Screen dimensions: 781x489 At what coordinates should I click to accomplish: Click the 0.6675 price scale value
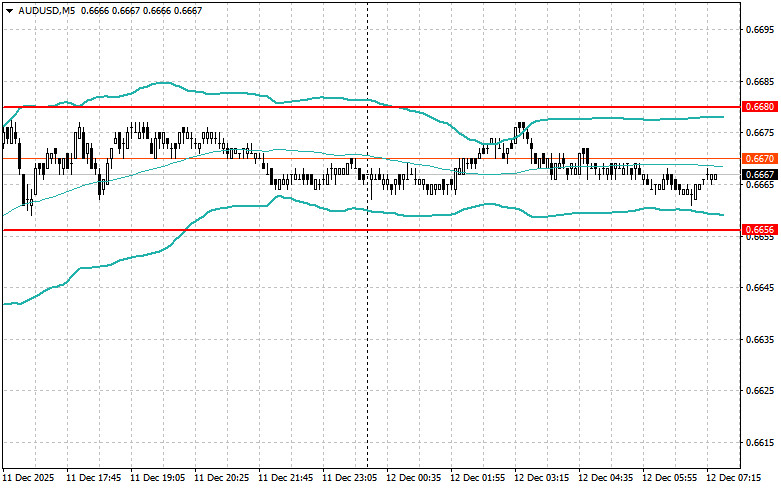760,132
